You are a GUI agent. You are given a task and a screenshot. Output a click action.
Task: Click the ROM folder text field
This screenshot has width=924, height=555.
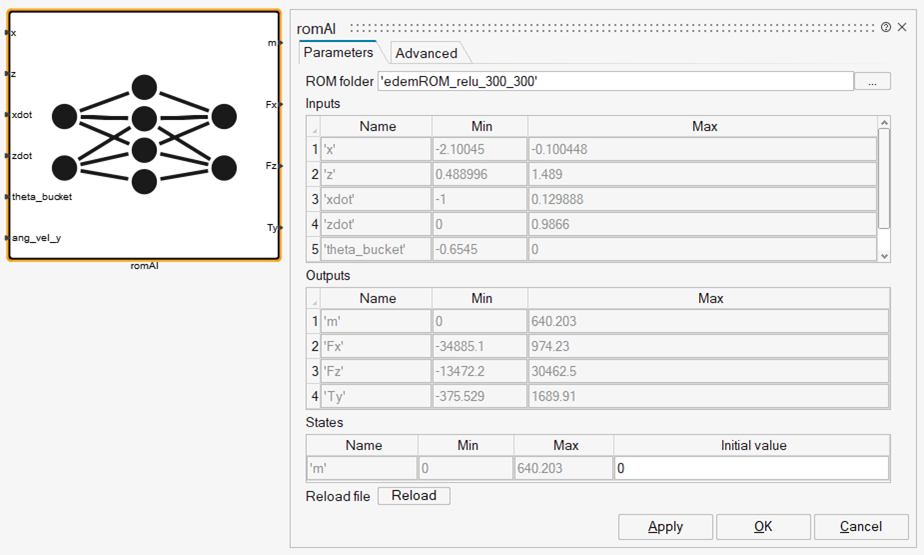click(615, 82)
